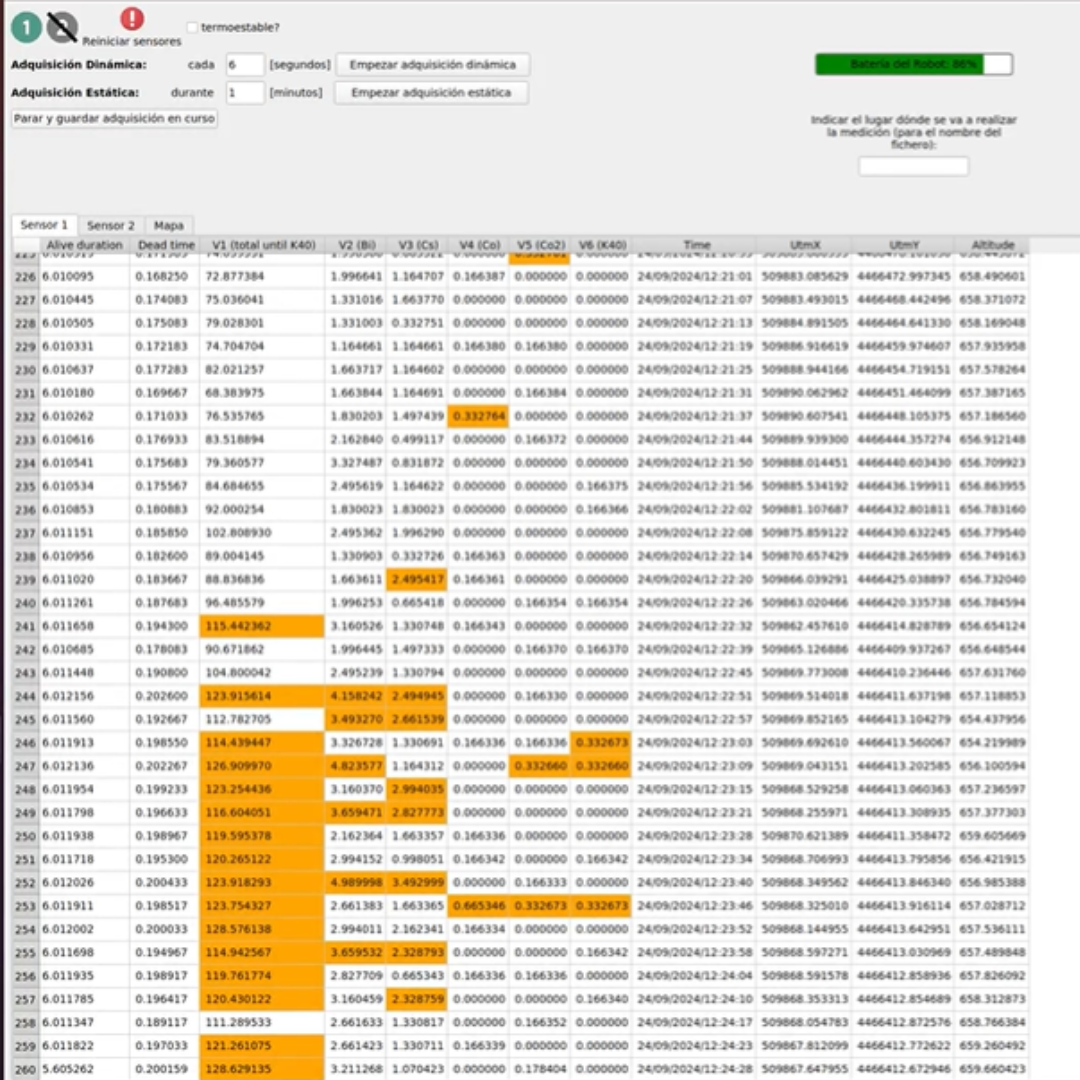Click the Time column header

click(696, 245)
